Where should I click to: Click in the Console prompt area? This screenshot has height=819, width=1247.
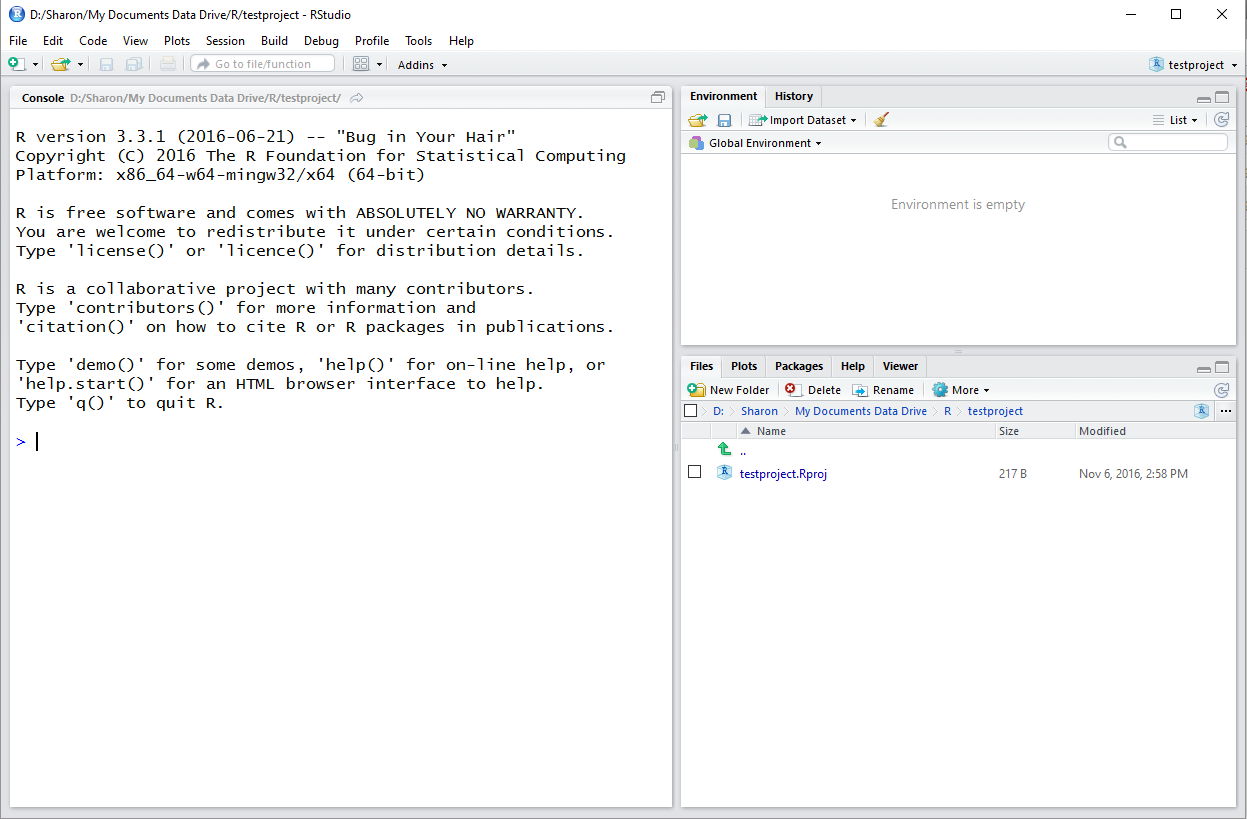pos(340,441)
